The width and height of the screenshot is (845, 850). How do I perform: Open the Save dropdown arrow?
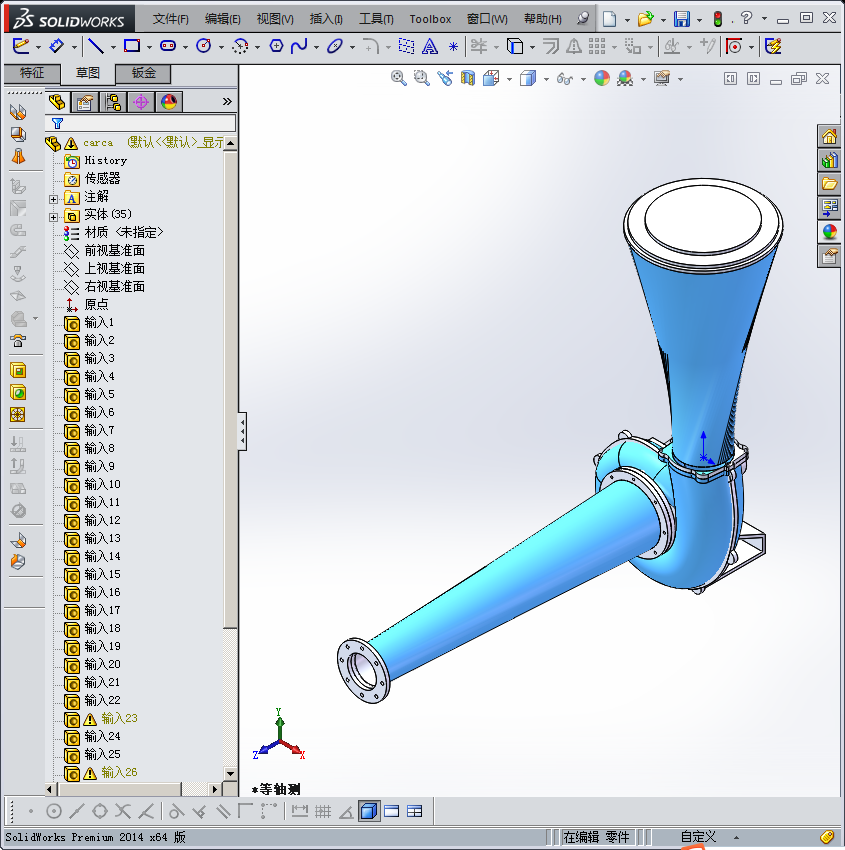click(699, 20)
